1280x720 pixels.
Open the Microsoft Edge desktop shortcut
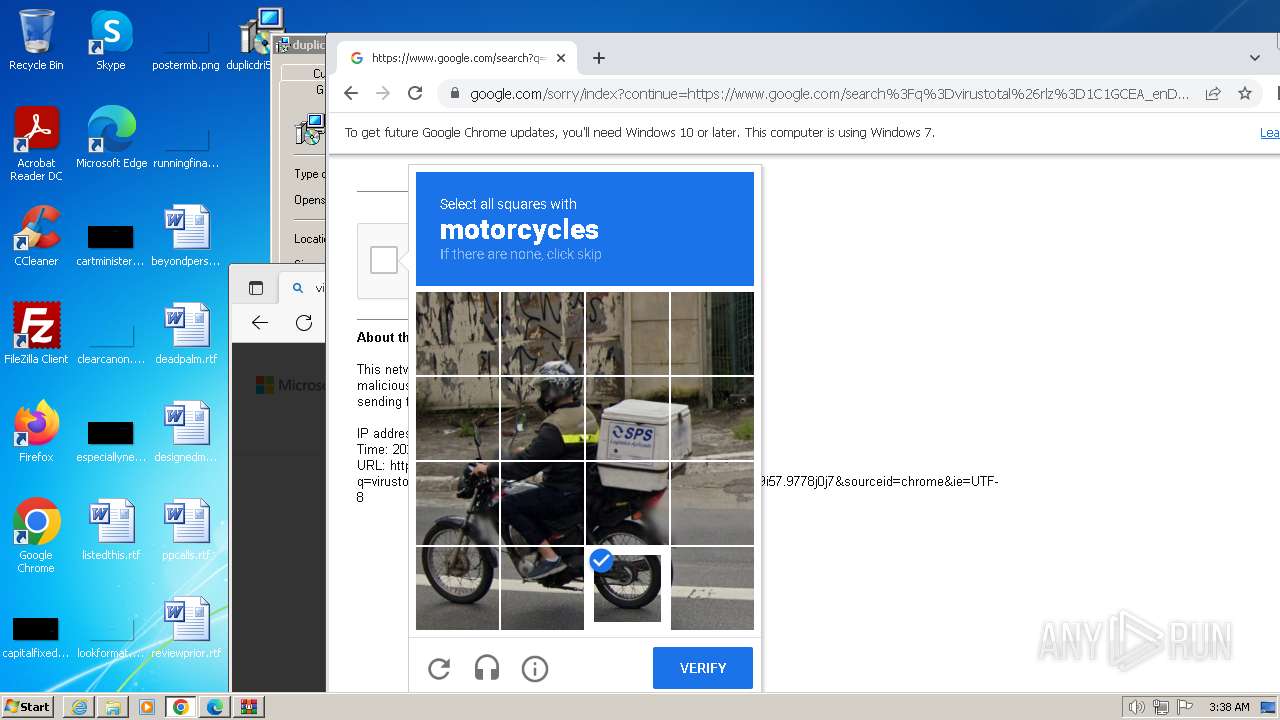pos(111,138)
